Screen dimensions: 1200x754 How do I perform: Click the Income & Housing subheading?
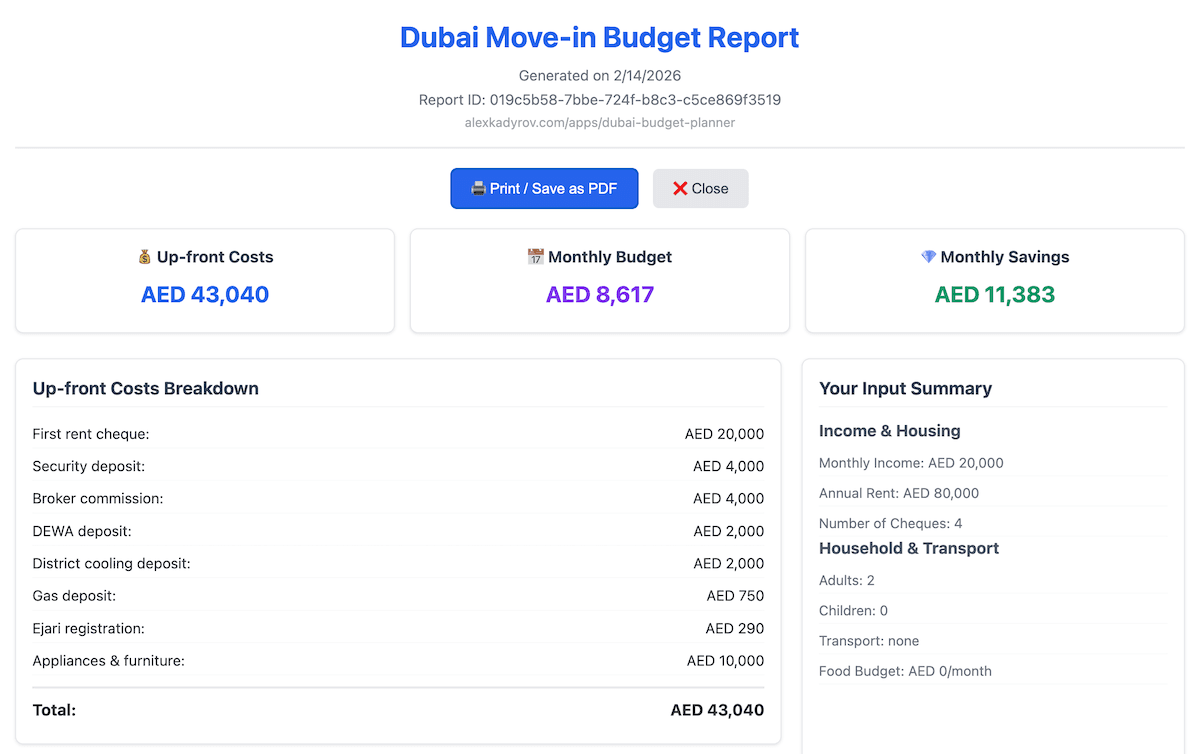pos(890,431)
